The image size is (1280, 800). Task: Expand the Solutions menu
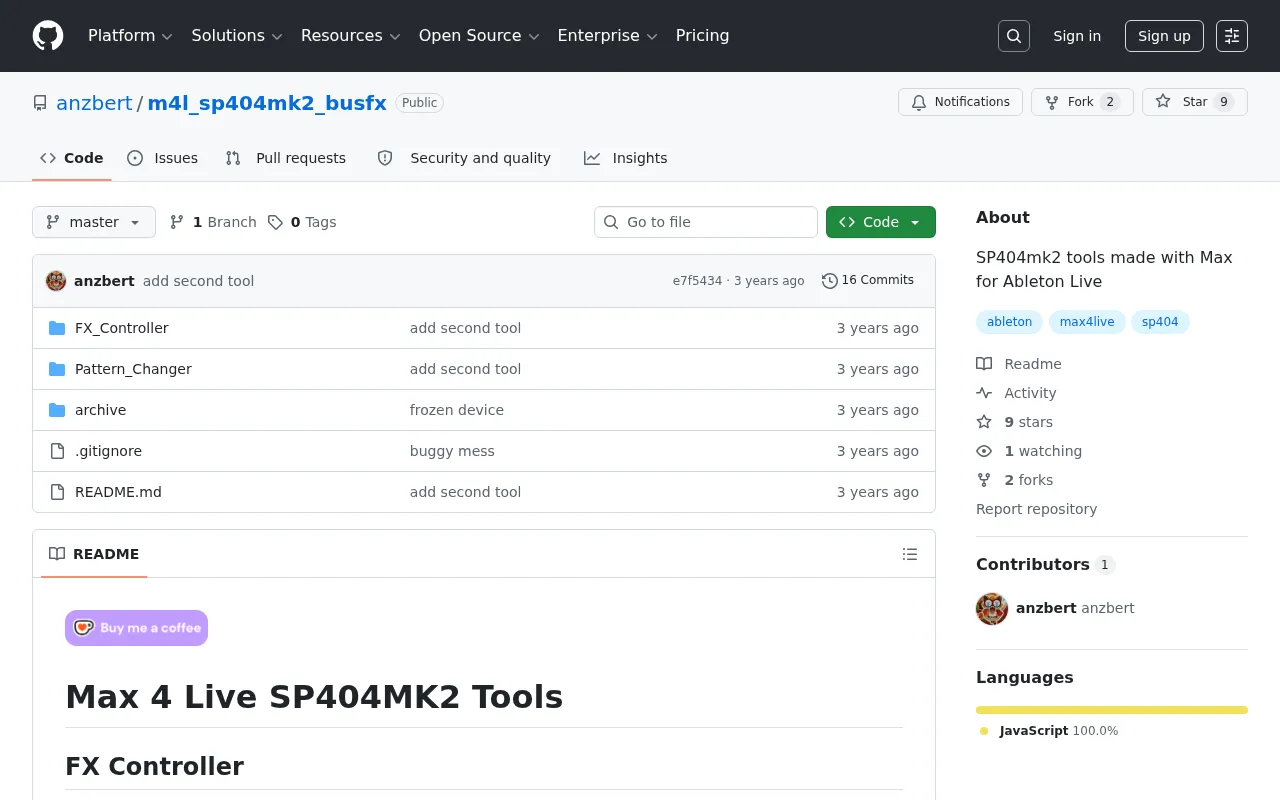tap(237, 36)
